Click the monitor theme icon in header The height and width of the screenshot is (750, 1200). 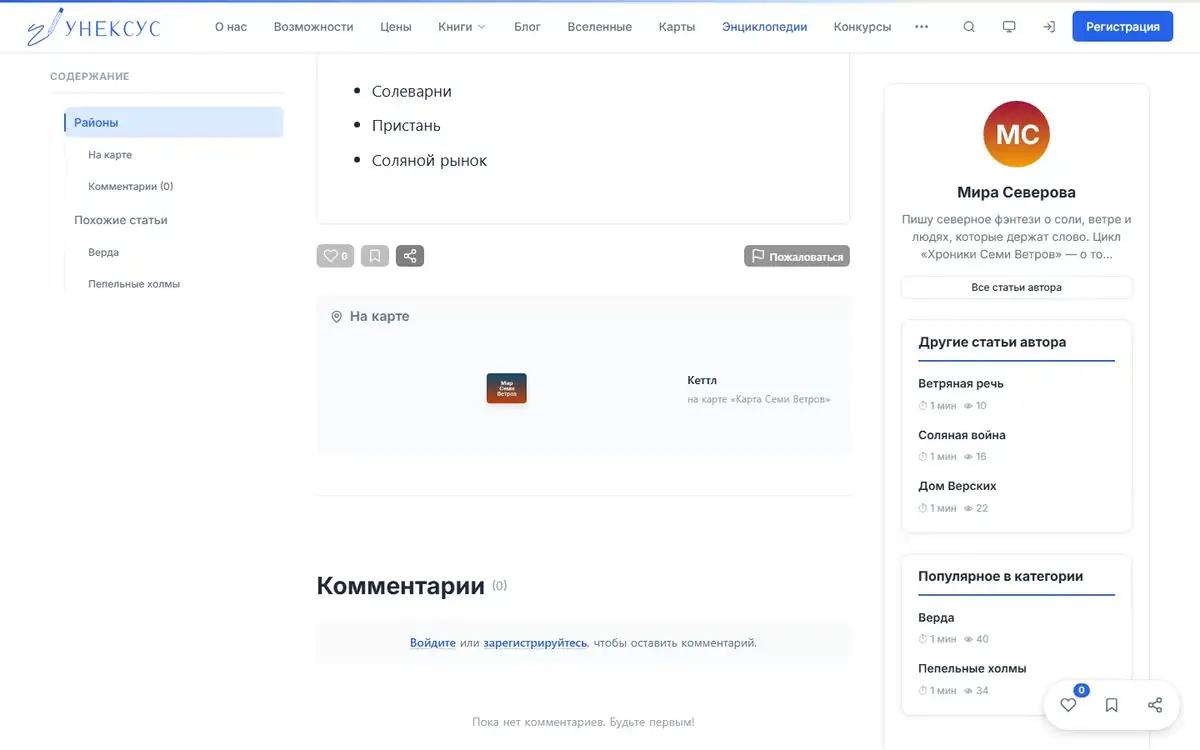[x=1009, y=27]
